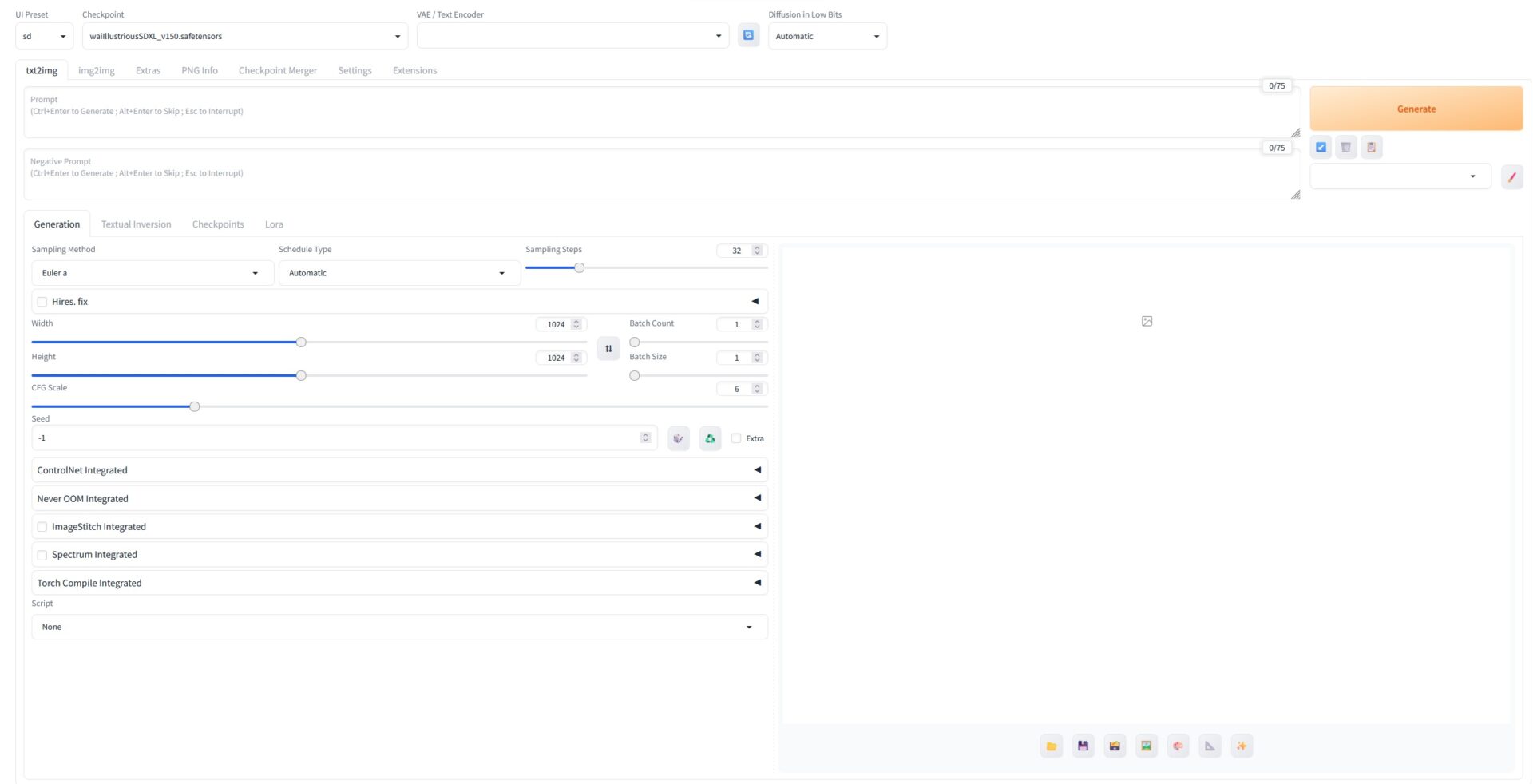Expand the Torch Compile Integrated section

pos(399,583)
